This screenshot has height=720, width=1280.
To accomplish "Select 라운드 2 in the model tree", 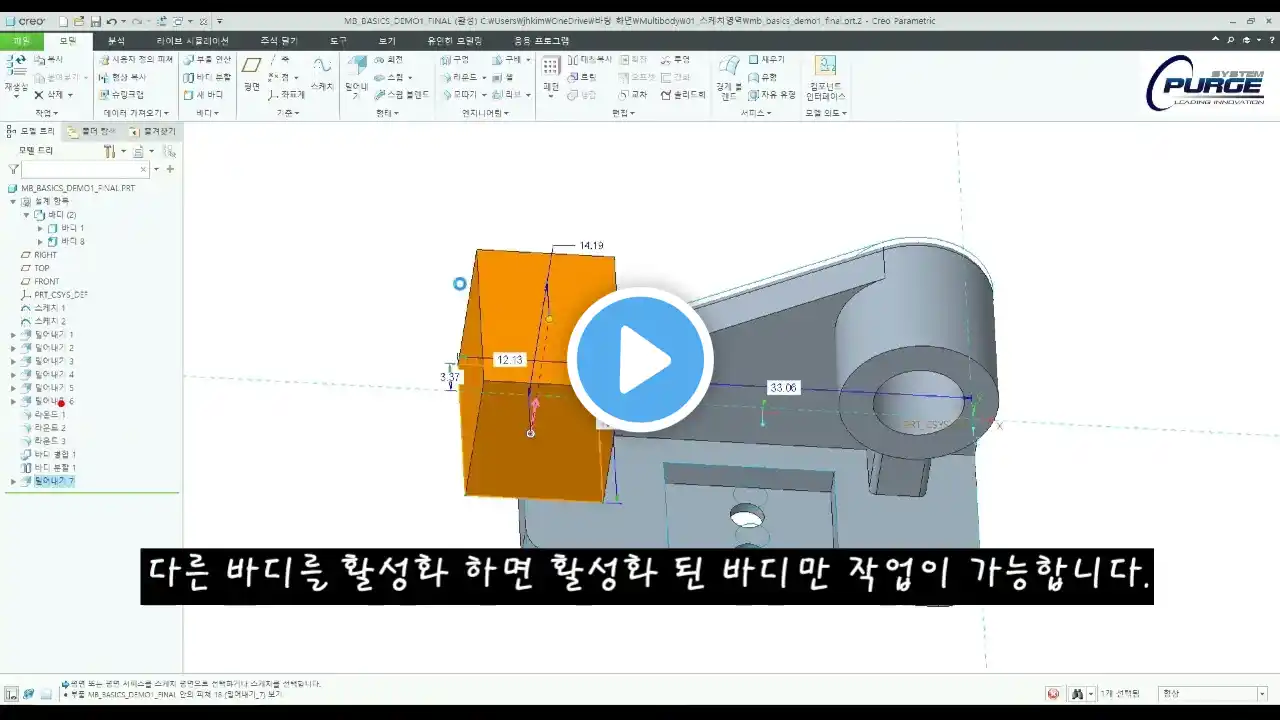I will click(43, 428).
